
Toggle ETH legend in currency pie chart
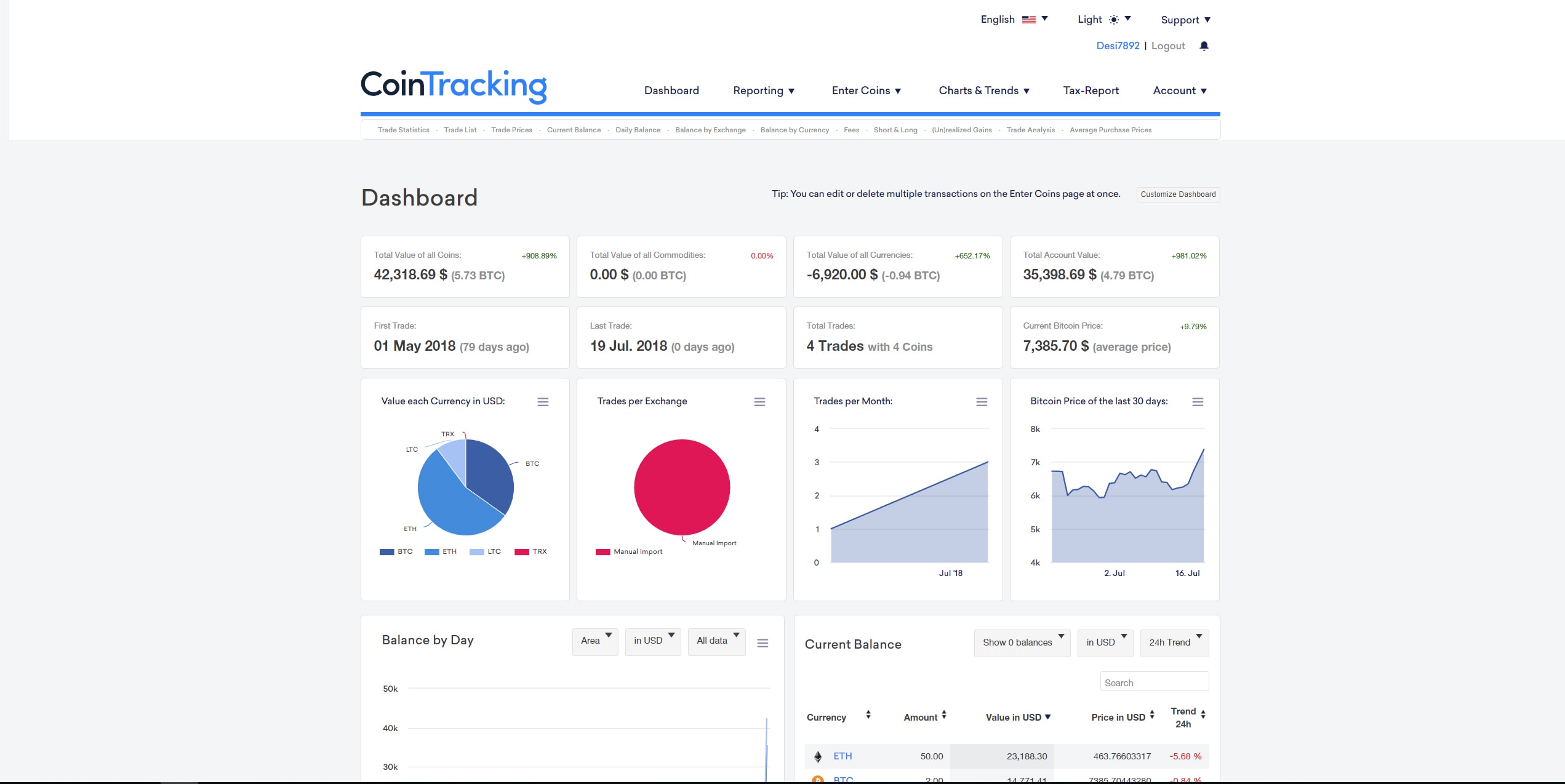click(x=441, y=551)
